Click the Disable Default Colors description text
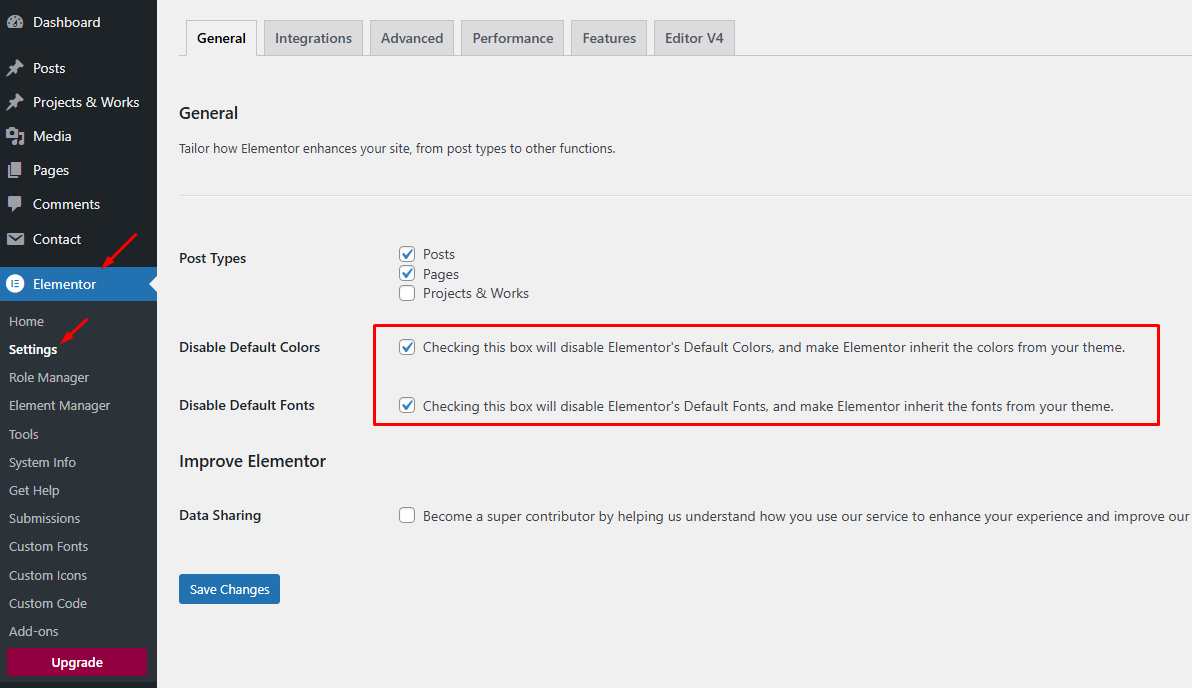1192x688 pixels. tap(774, 347)
